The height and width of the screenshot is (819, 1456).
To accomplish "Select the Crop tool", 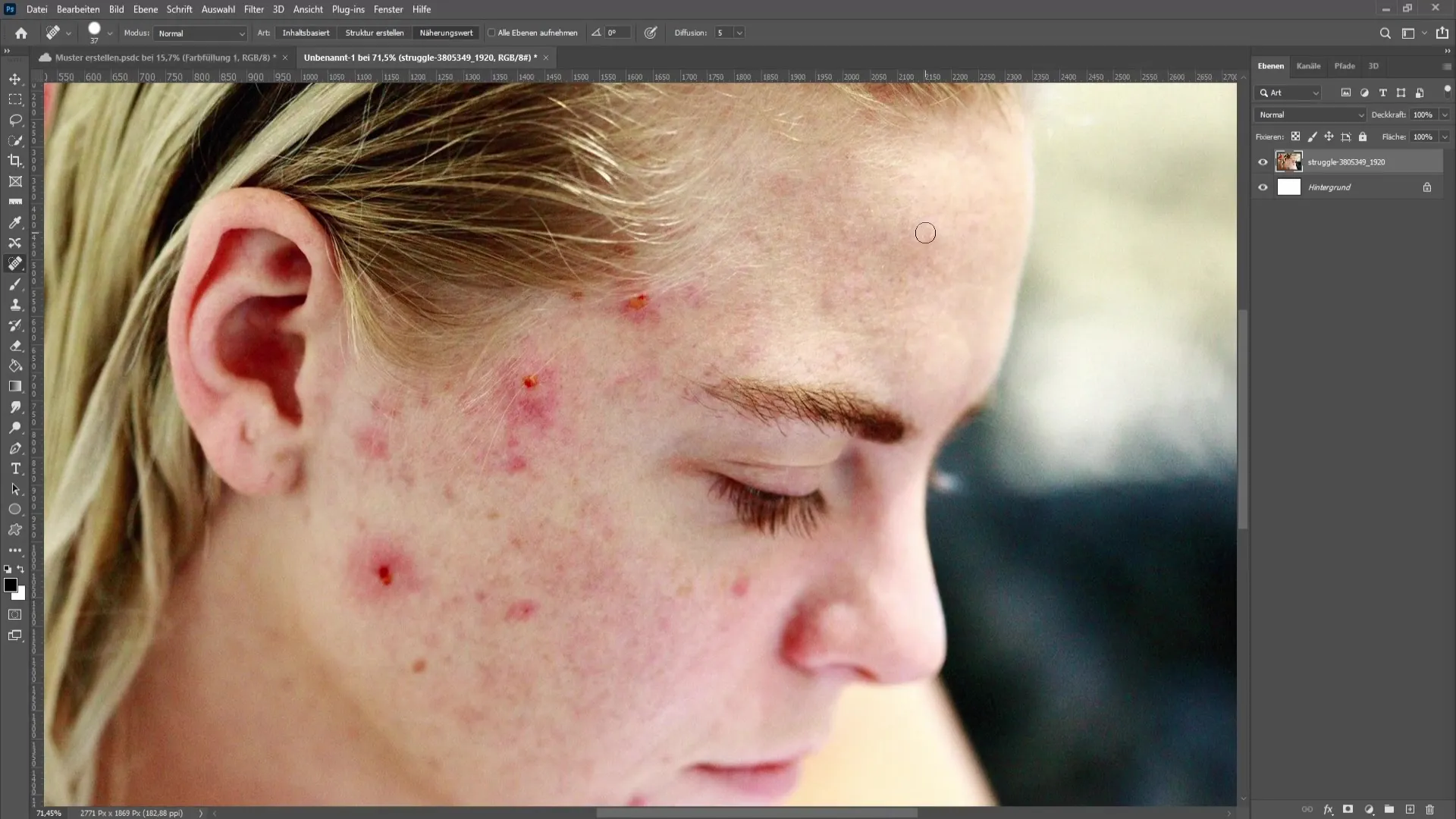I will [x=15, y=160].
